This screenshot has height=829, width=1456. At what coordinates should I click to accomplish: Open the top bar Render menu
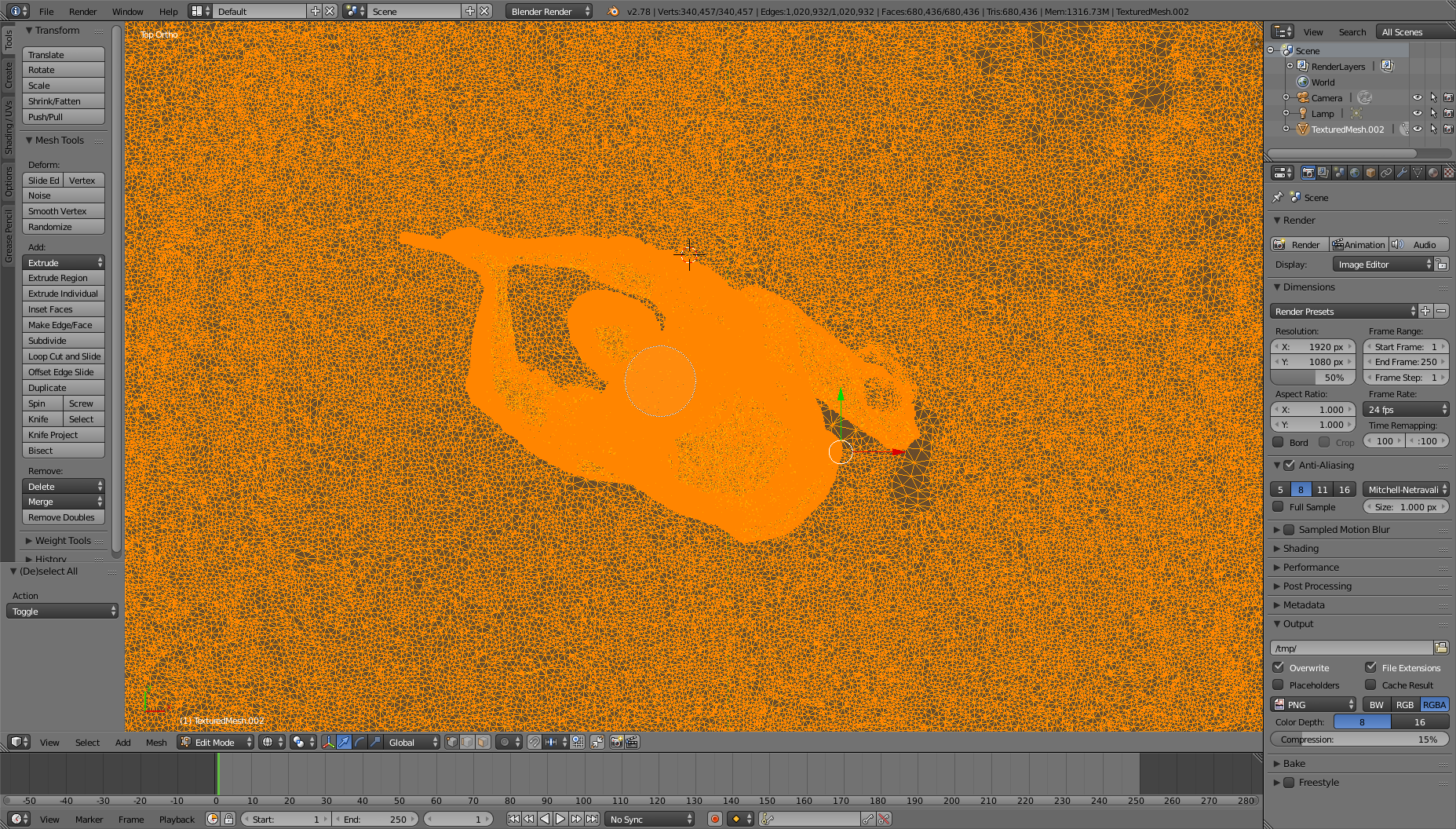point(82,11)
